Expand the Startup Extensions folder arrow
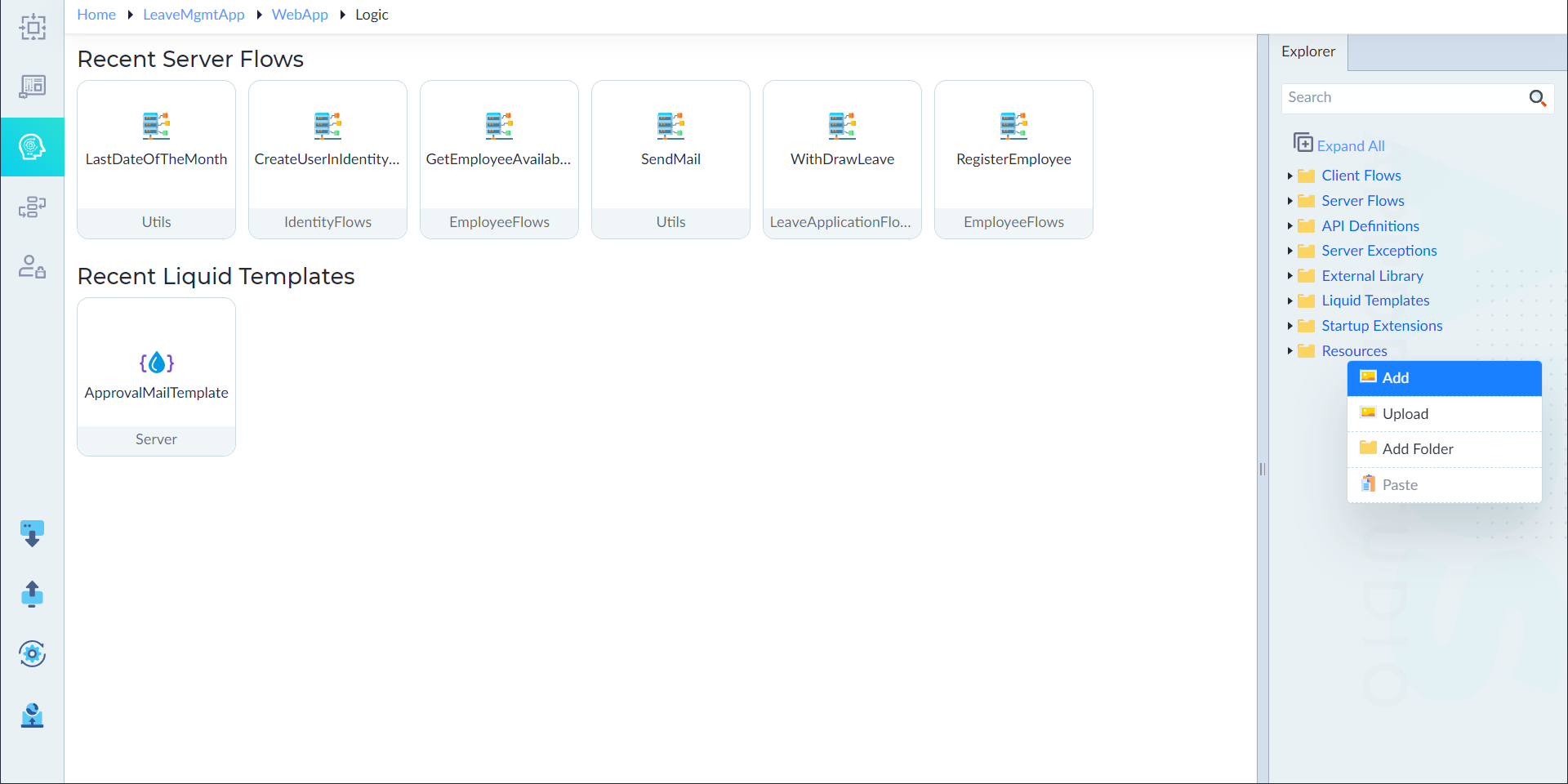The height and width of the screenshot is (784, 1568). pos(1290,326)
